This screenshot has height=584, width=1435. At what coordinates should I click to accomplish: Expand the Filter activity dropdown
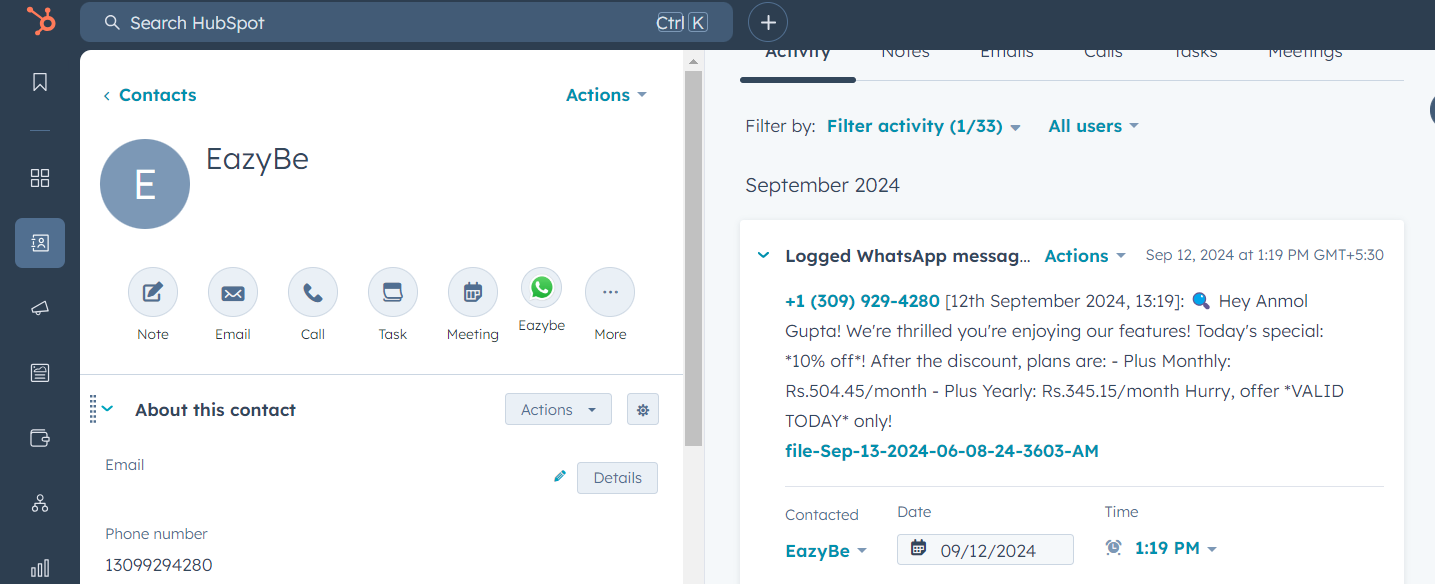point(922,126)
